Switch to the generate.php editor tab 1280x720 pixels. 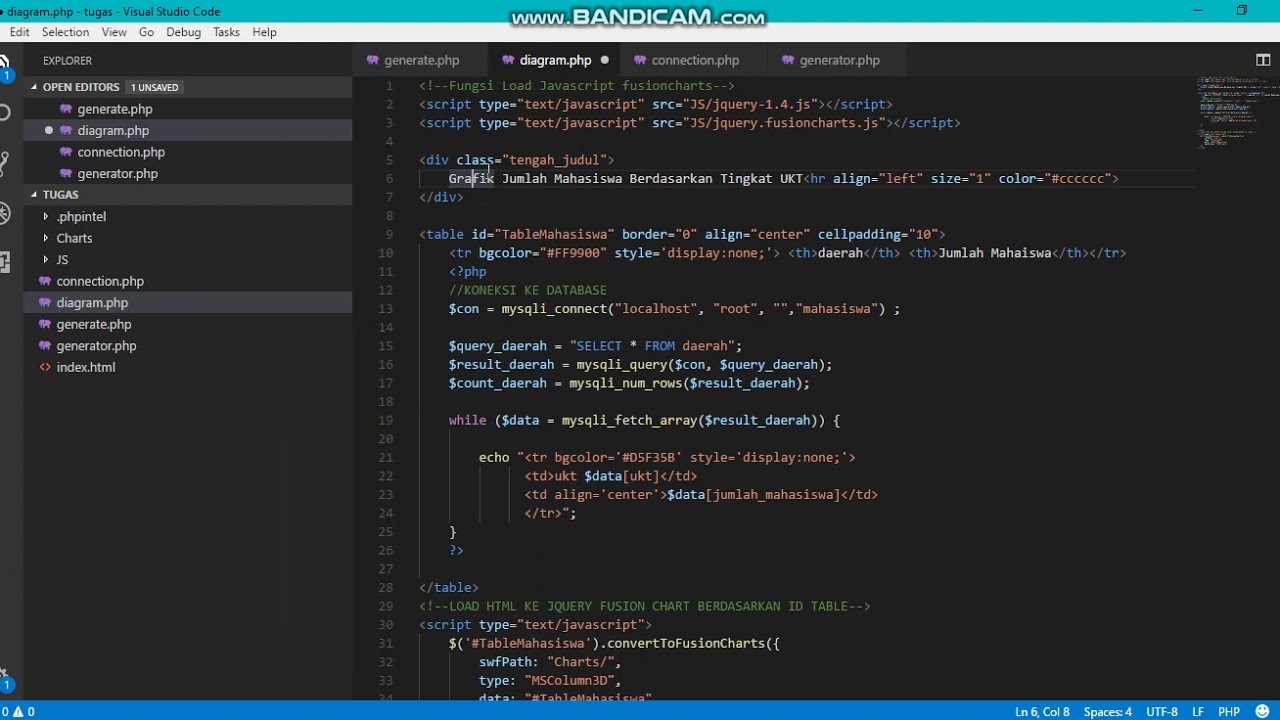pos(419,60)
